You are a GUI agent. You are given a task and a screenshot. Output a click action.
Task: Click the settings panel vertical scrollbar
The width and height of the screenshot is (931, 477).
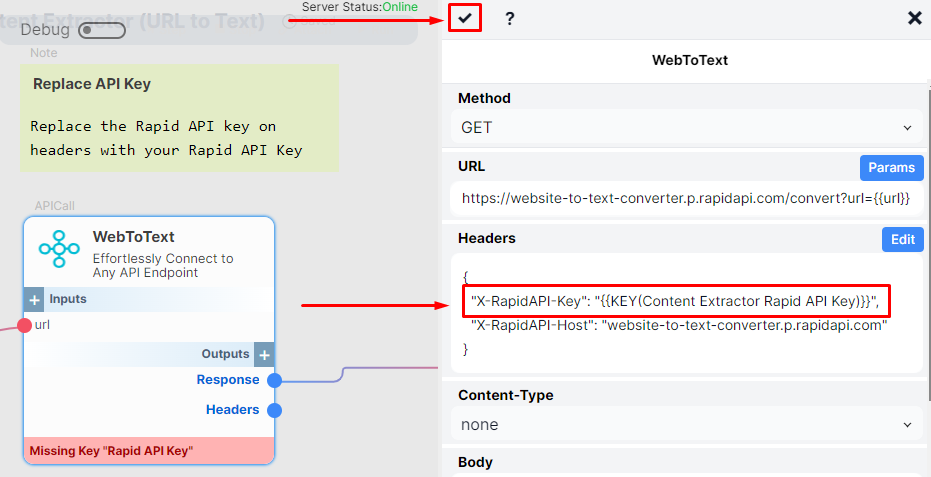[x=928, y=244]
